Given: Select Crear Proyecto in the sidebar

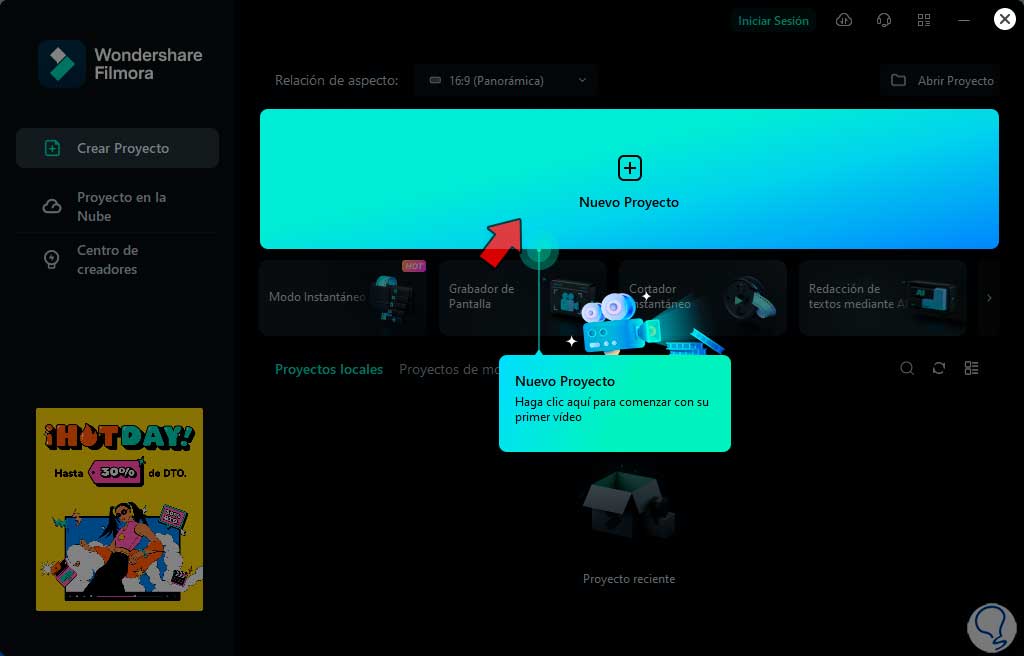Looking at the screenshot, I should pyautogui.click(x=118, y=148).
